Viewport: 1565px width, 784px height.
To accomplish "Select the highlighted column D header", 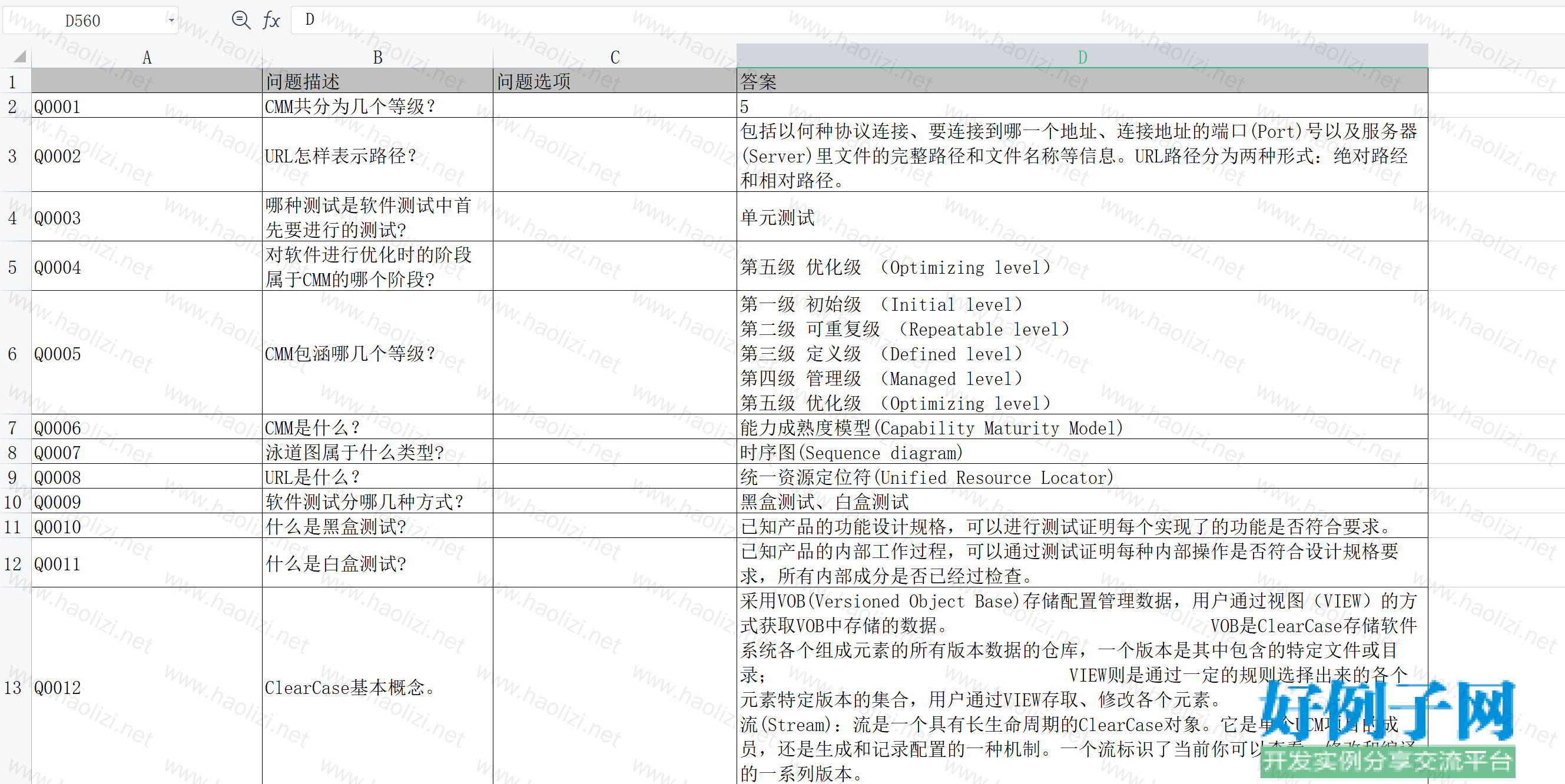I will (x=1082, y=57).
